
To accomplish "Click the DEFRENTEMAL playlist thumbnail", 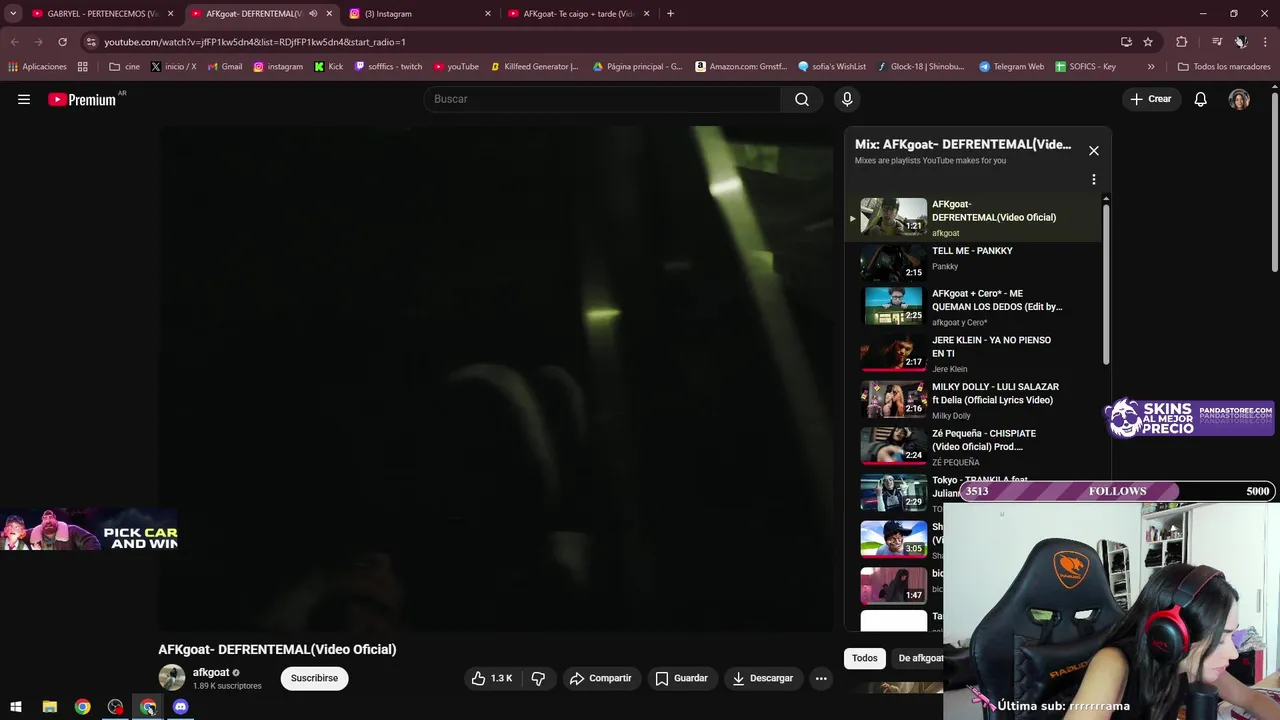I will (x=894, y=216).
